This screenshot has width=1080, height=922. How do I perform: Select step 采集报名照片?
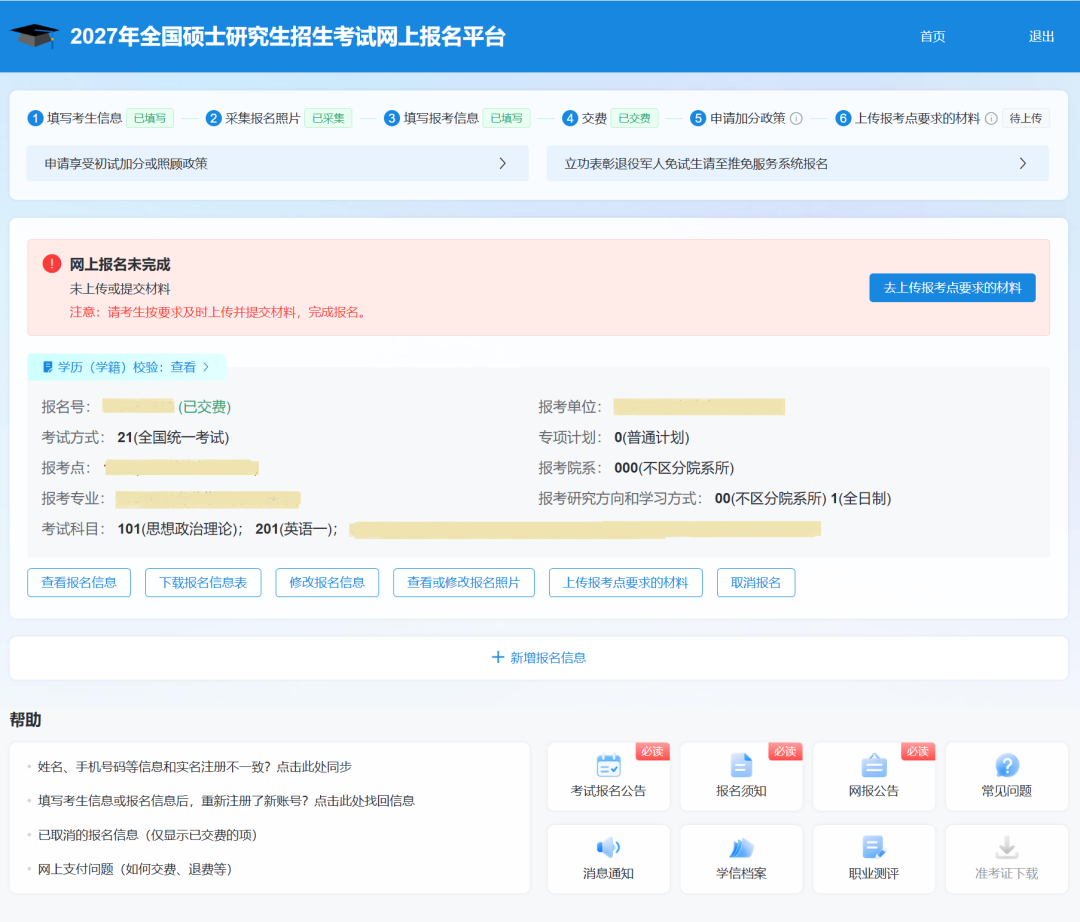(263, 118)
